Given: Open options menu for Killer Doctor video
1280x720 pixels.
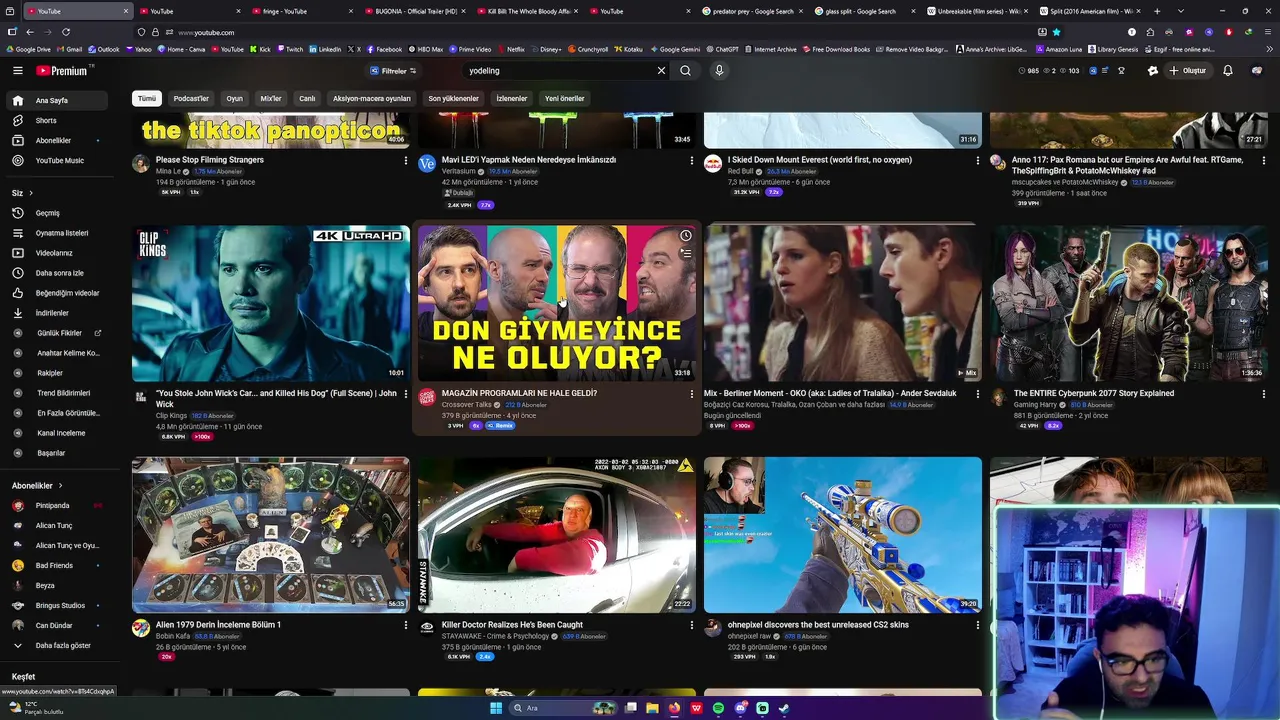Looking at the screenshot, I should click(x=691, y=625).
